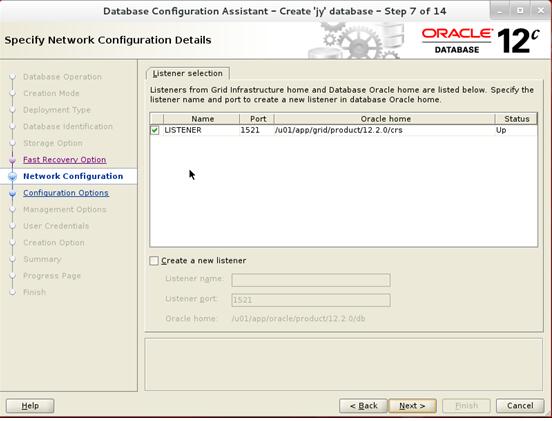Click the Listener port field showing 1521
This screenshot has height=421, width=552.
(311, 300)
